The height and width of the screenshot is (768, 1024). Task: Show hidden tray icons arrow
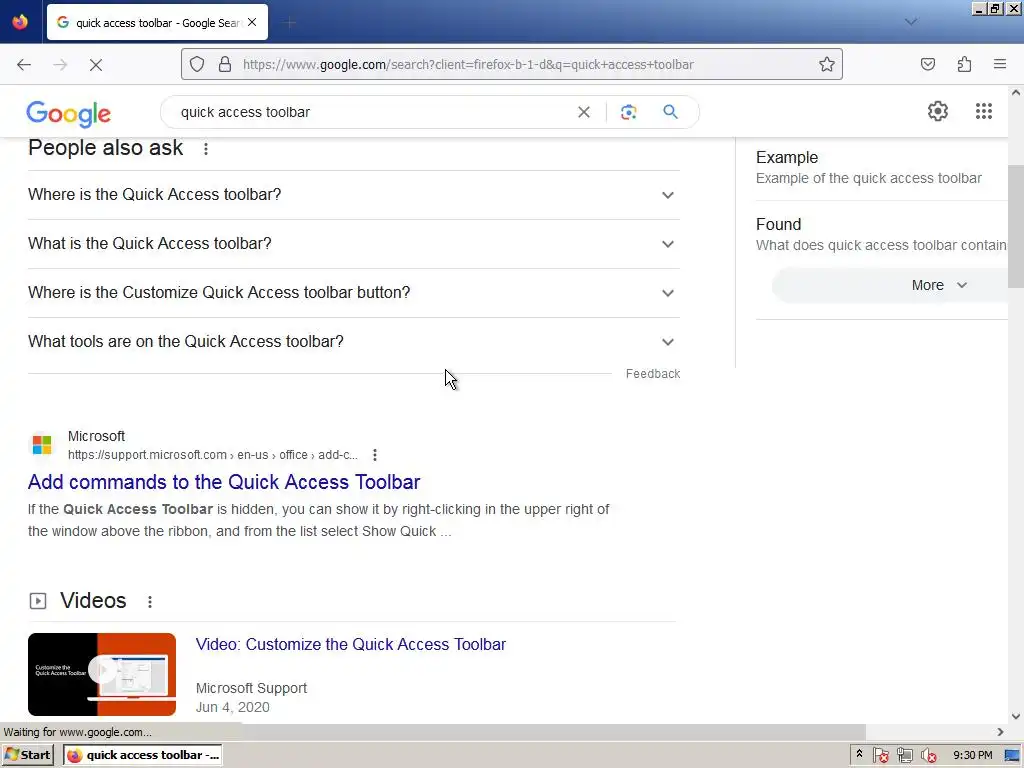pos(859,754)
